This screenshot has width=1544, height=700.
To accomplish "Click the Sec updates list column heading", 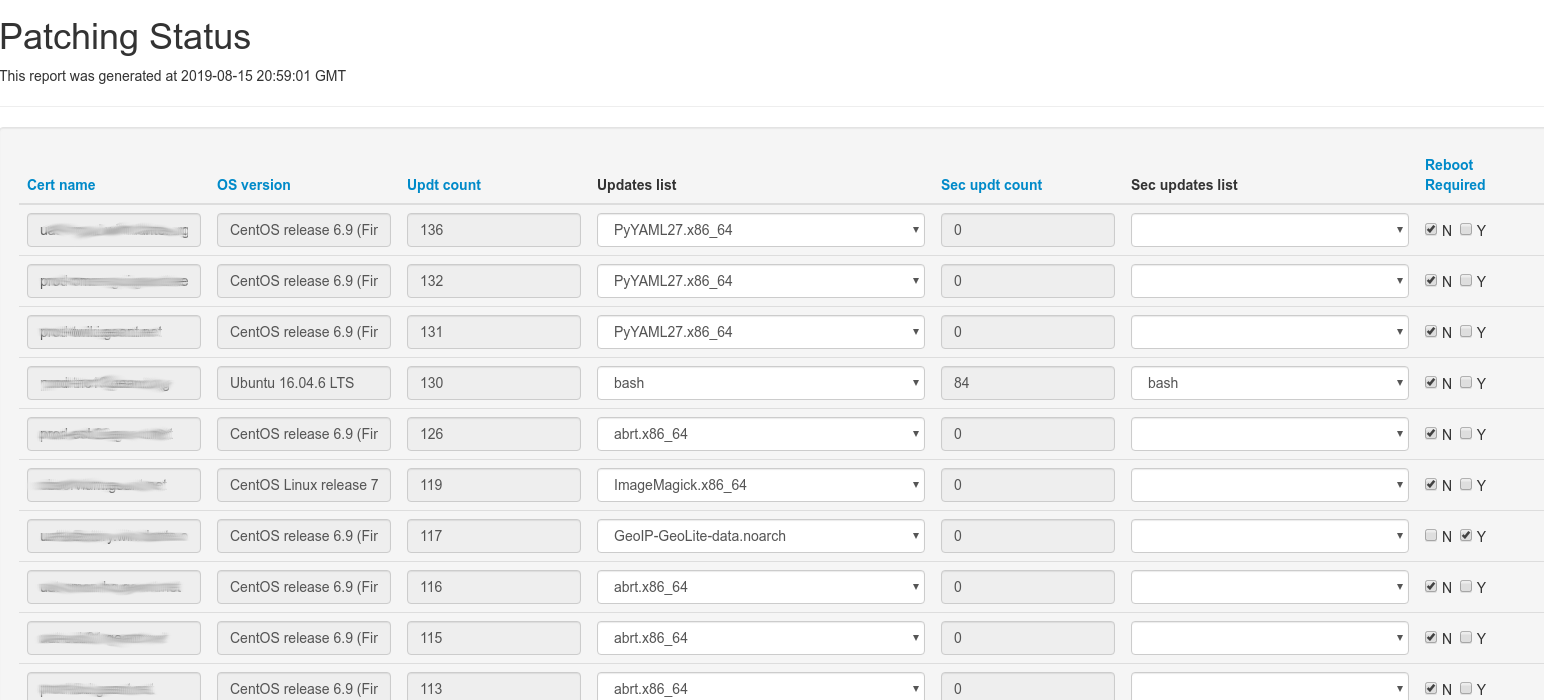I will [x=1184, y=185].
